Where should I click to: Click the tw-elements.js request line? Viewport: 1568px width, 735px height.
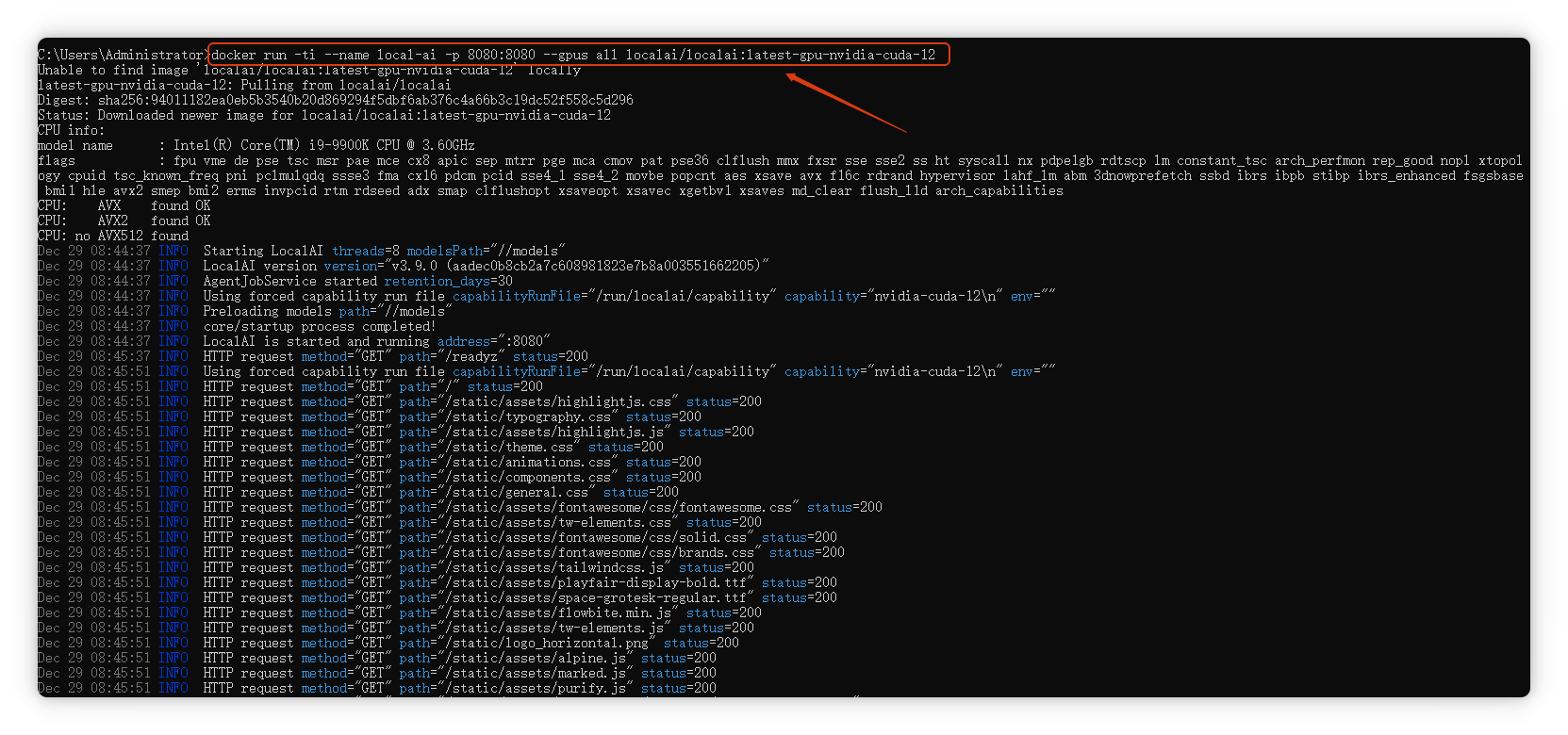(x=396, y=628)
